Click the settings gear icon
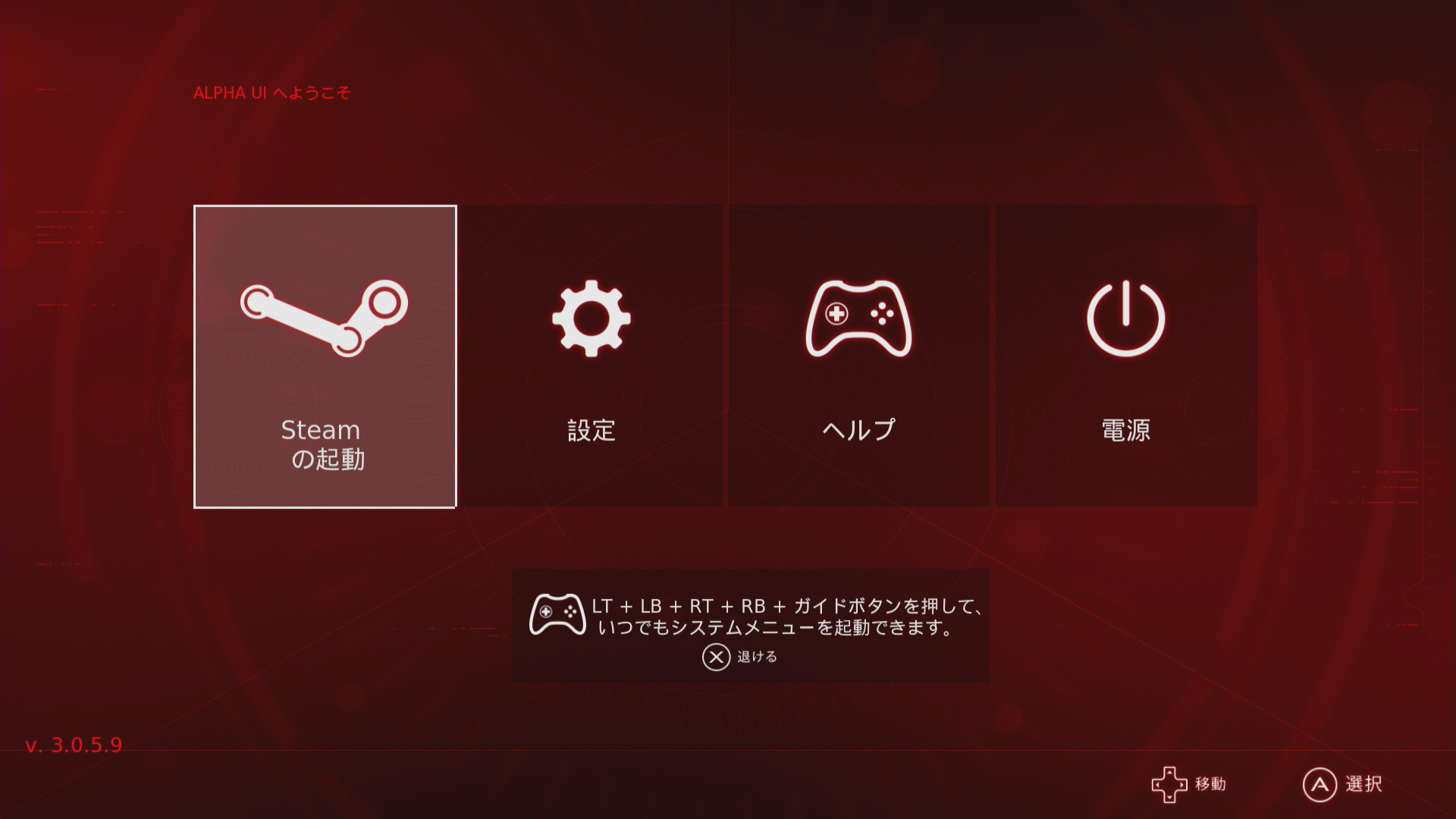 point(591,318)
